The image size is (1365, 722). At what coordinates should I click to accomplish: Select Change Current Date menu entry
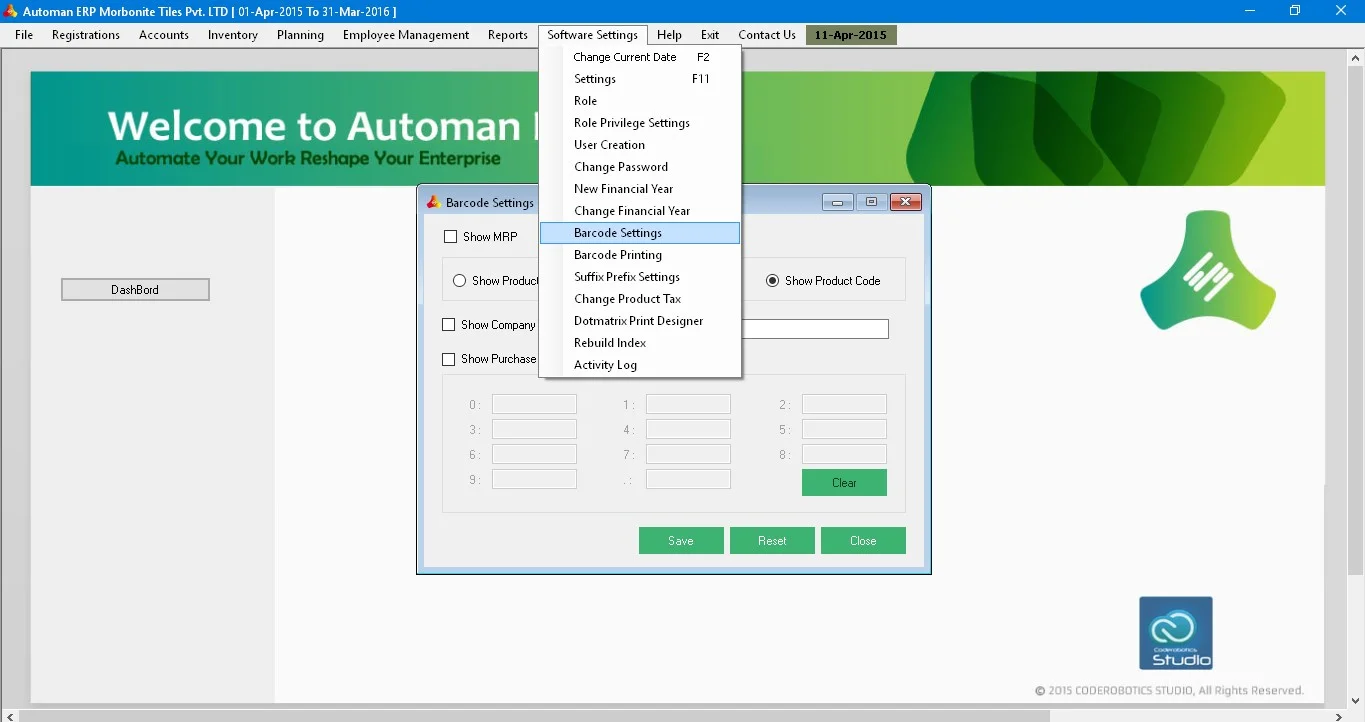pyautogui.click(x=640, y=57)
